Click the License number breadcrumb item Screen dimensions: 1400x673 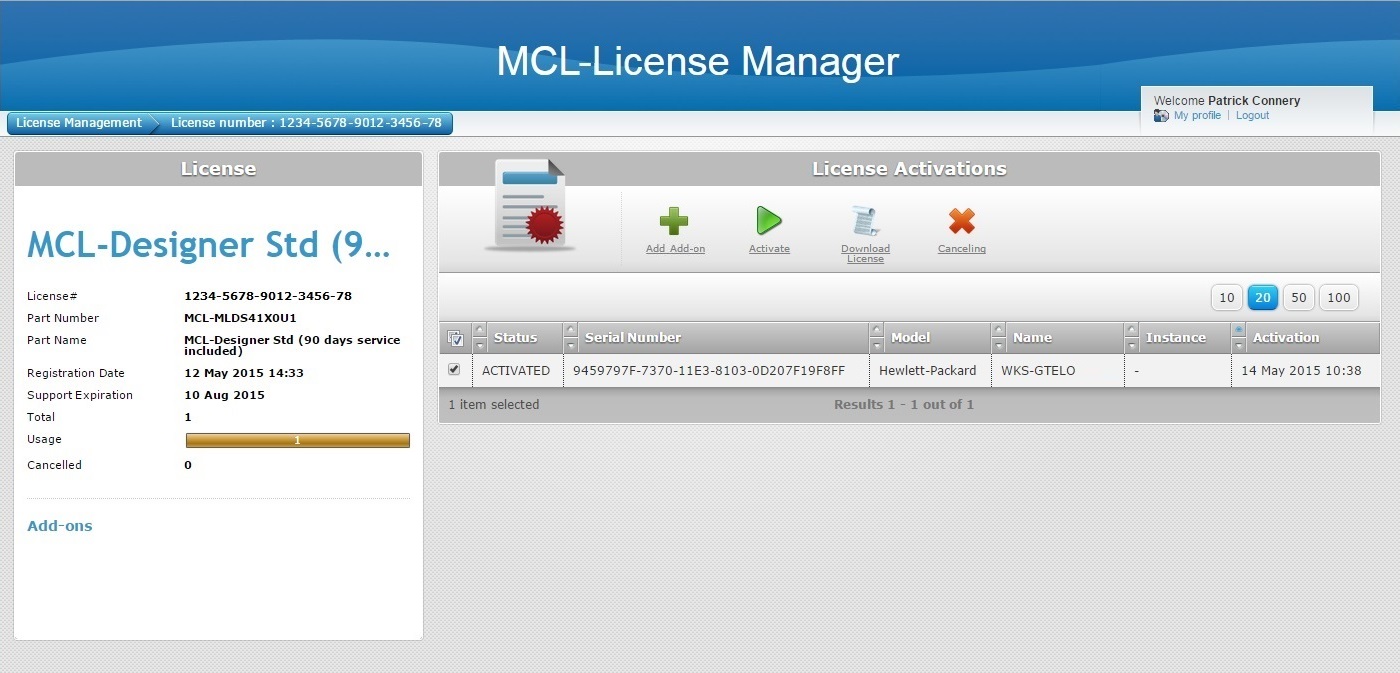306,123
